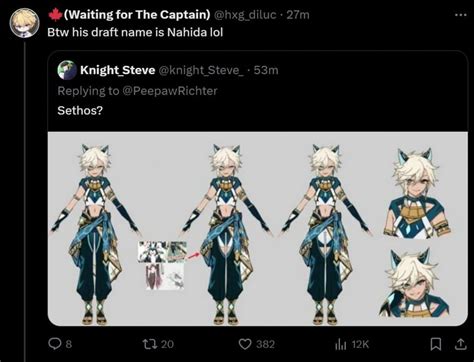The width and height of the screenshot is (474, 362).
Task: Follow the @PeepawRichter mention link
Action: coord(170,91)
